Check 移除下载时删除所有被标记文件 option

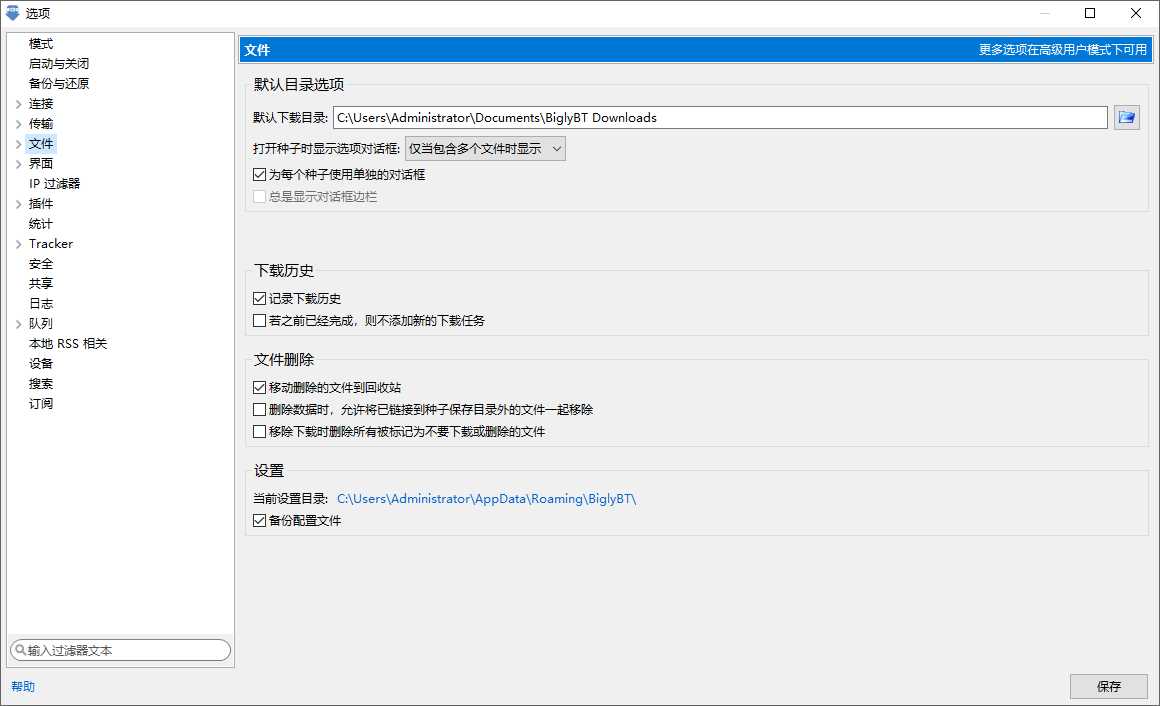pyautogui.click(x=259, y=431)
